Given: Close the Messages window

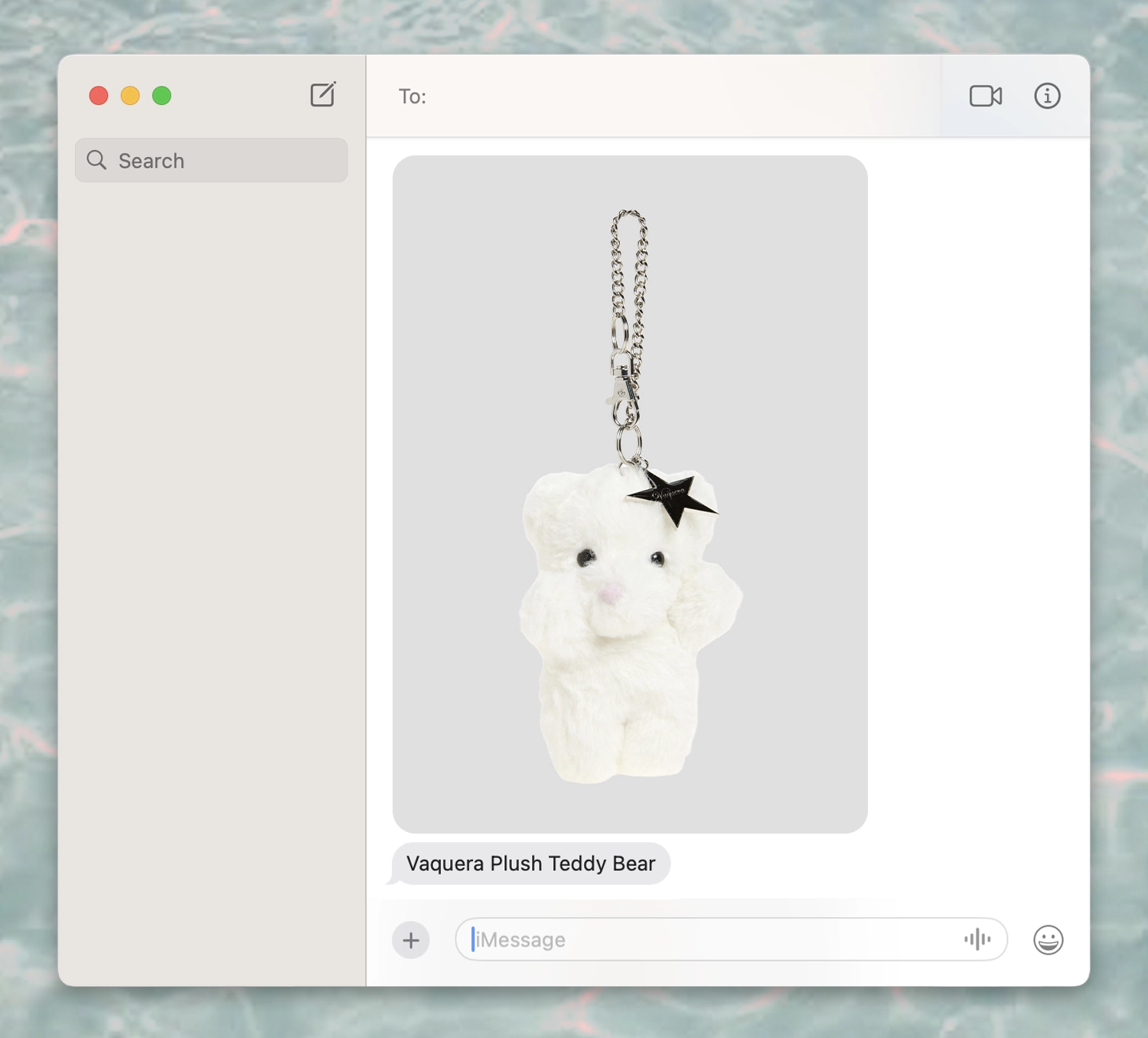Looking at the screenshot, I should pyautogui.click(x=99, y=96).
